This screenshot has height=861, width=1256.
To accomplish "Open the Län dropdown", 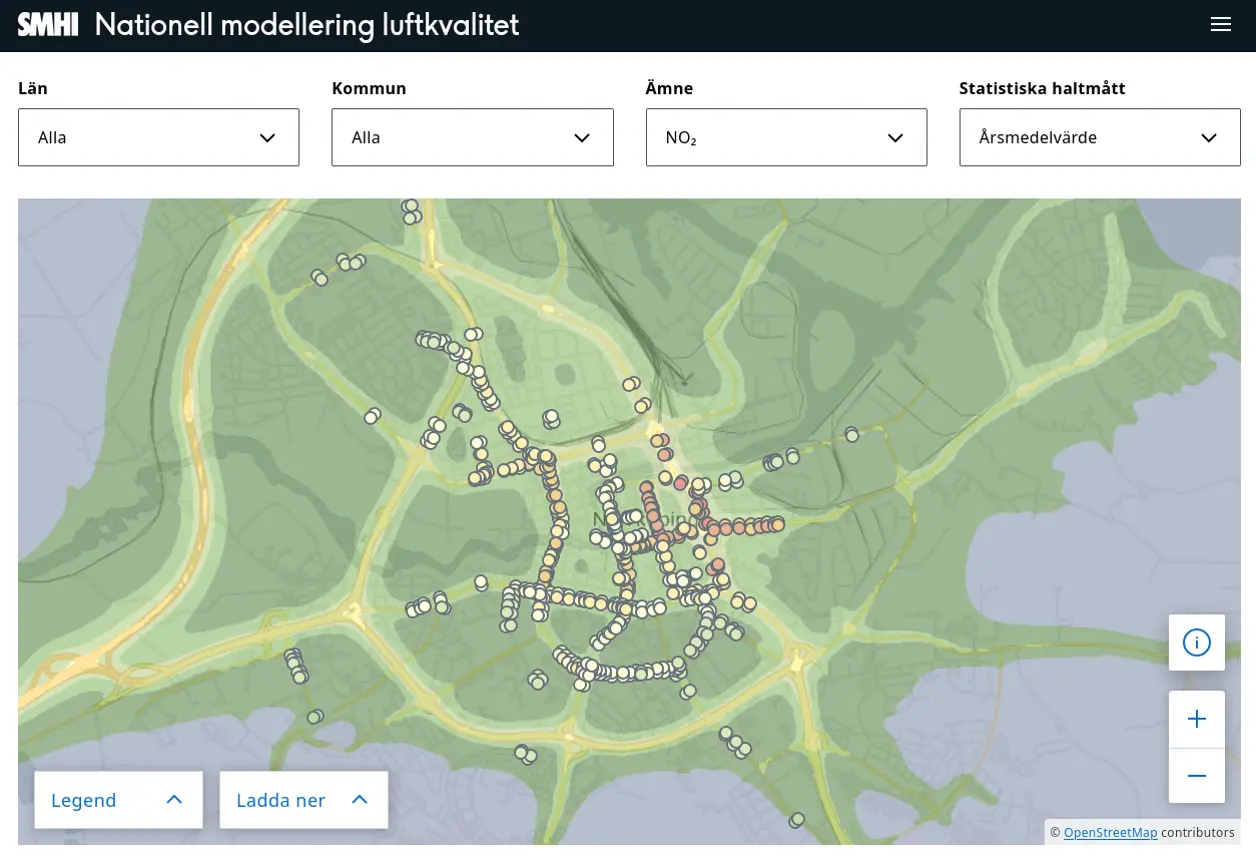I will click(158, 137).
